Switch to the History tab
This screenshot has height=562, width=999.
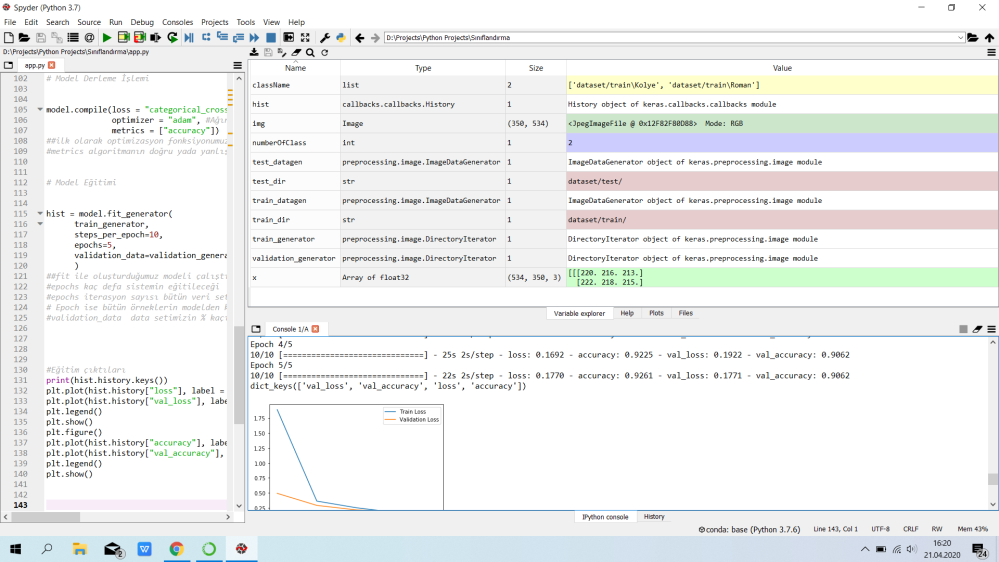654,517
